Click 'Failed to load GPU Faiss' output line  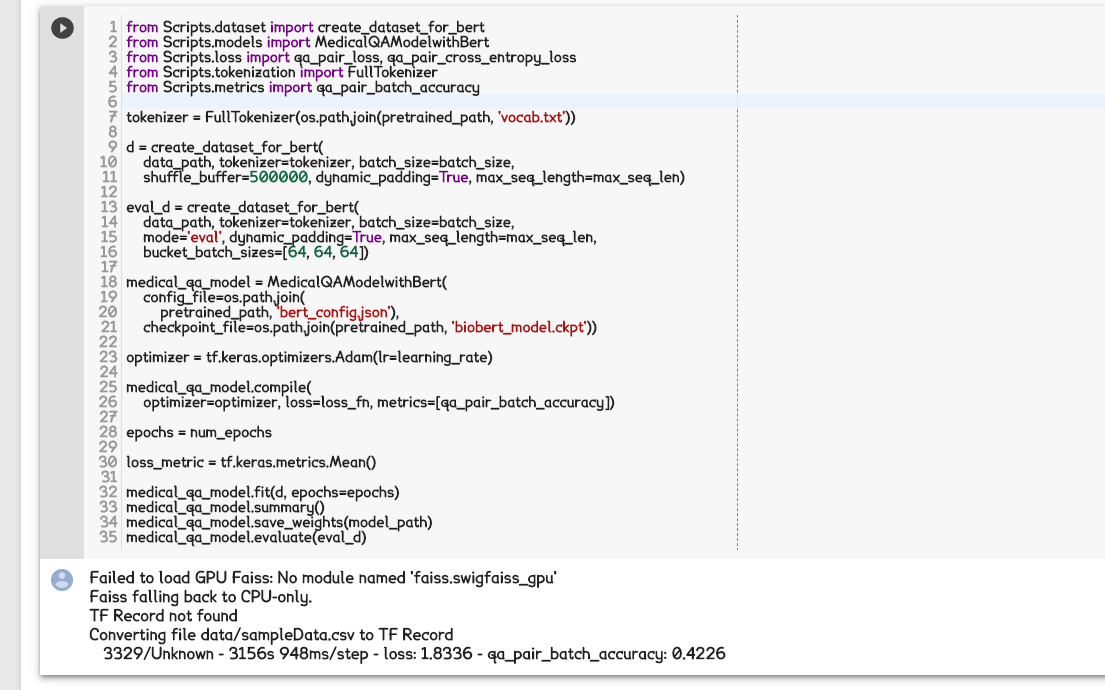tap(323, 578)
